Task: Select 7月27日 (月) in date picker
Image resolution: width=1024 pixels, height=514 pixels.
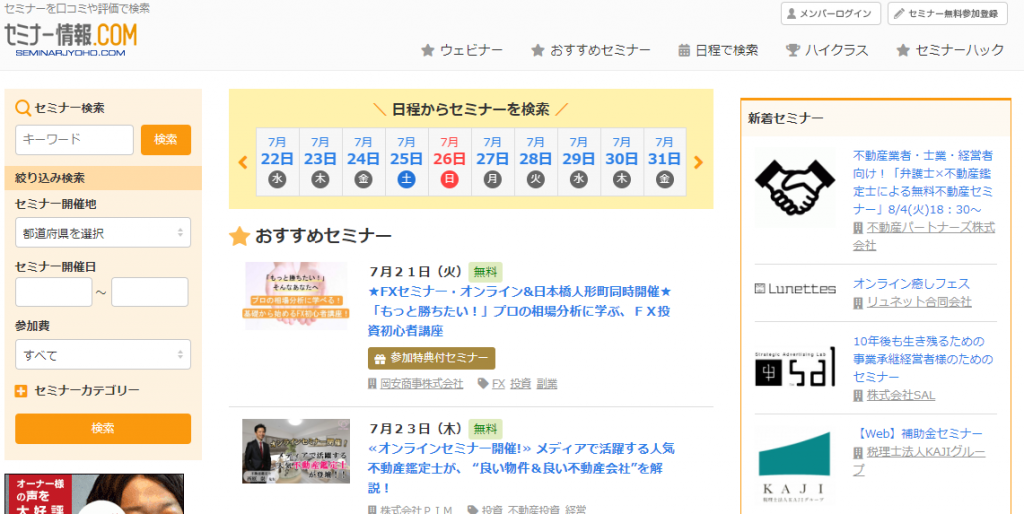Action: coord(492,162)
